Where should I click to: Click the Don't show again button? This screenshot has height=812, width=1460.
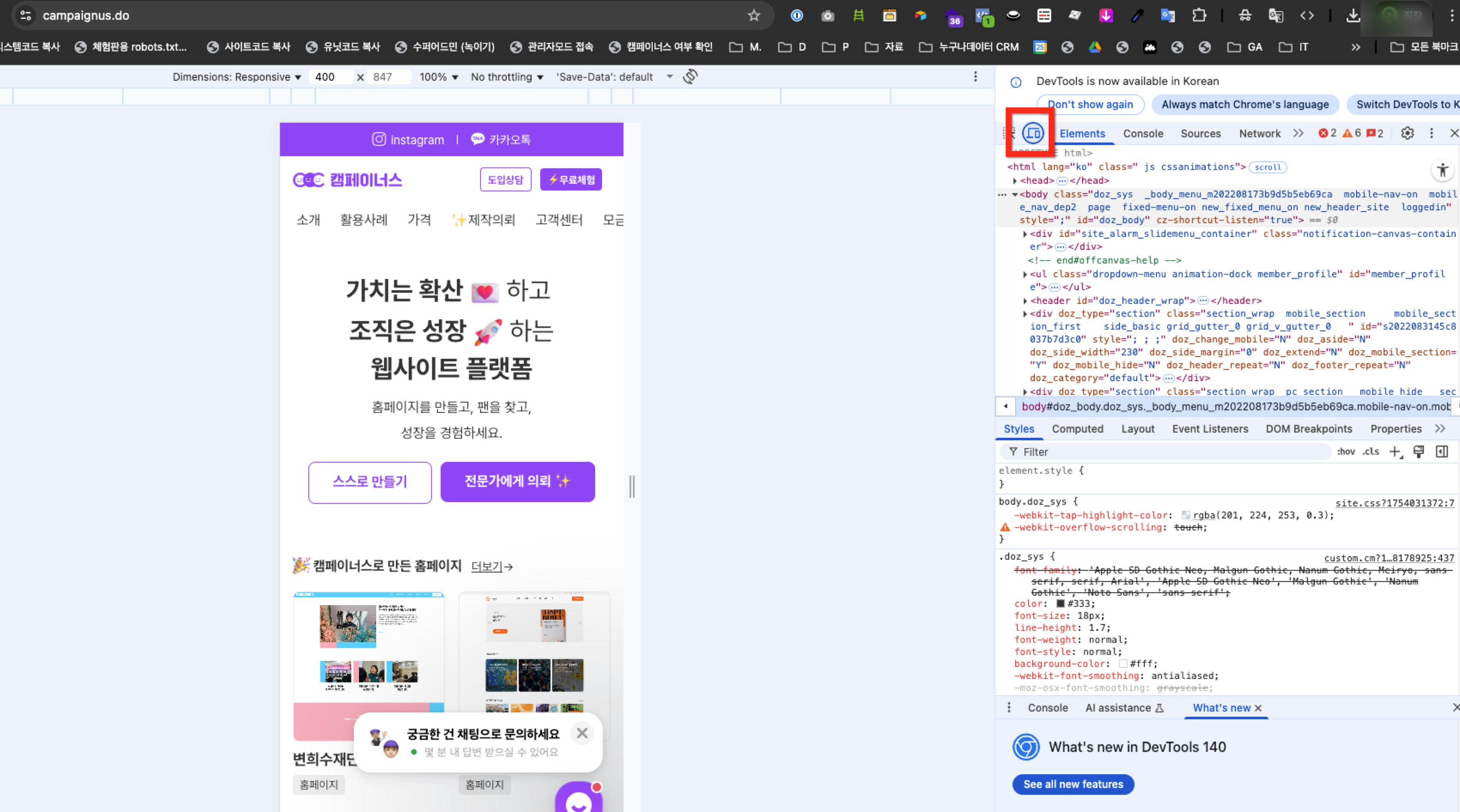tap(1089, 104)
